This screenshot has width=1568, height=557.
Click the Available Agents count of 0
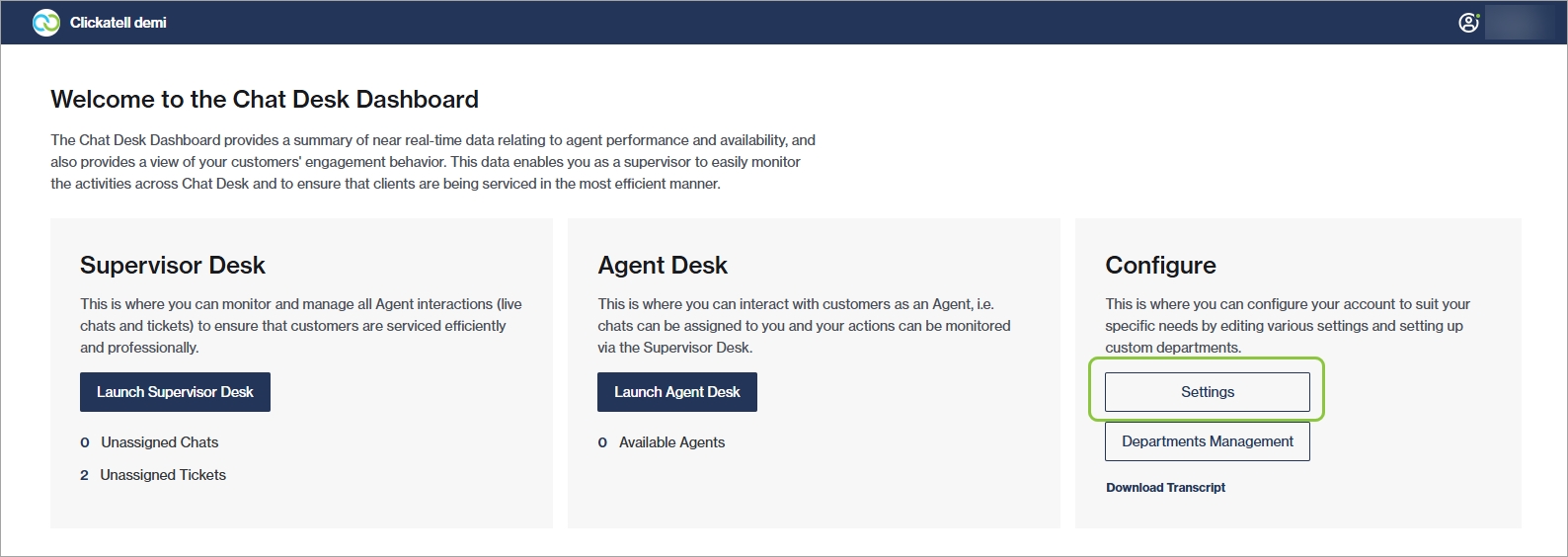[602, 442]
